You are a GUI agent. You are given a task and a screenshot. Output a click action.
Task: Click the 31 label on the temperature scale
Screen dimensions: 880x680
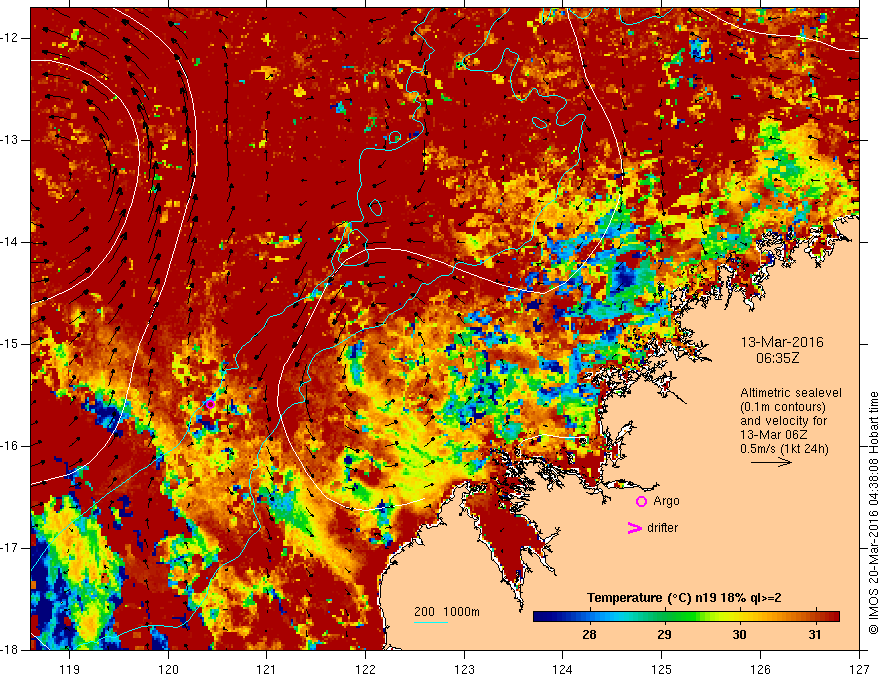[815, 635]
